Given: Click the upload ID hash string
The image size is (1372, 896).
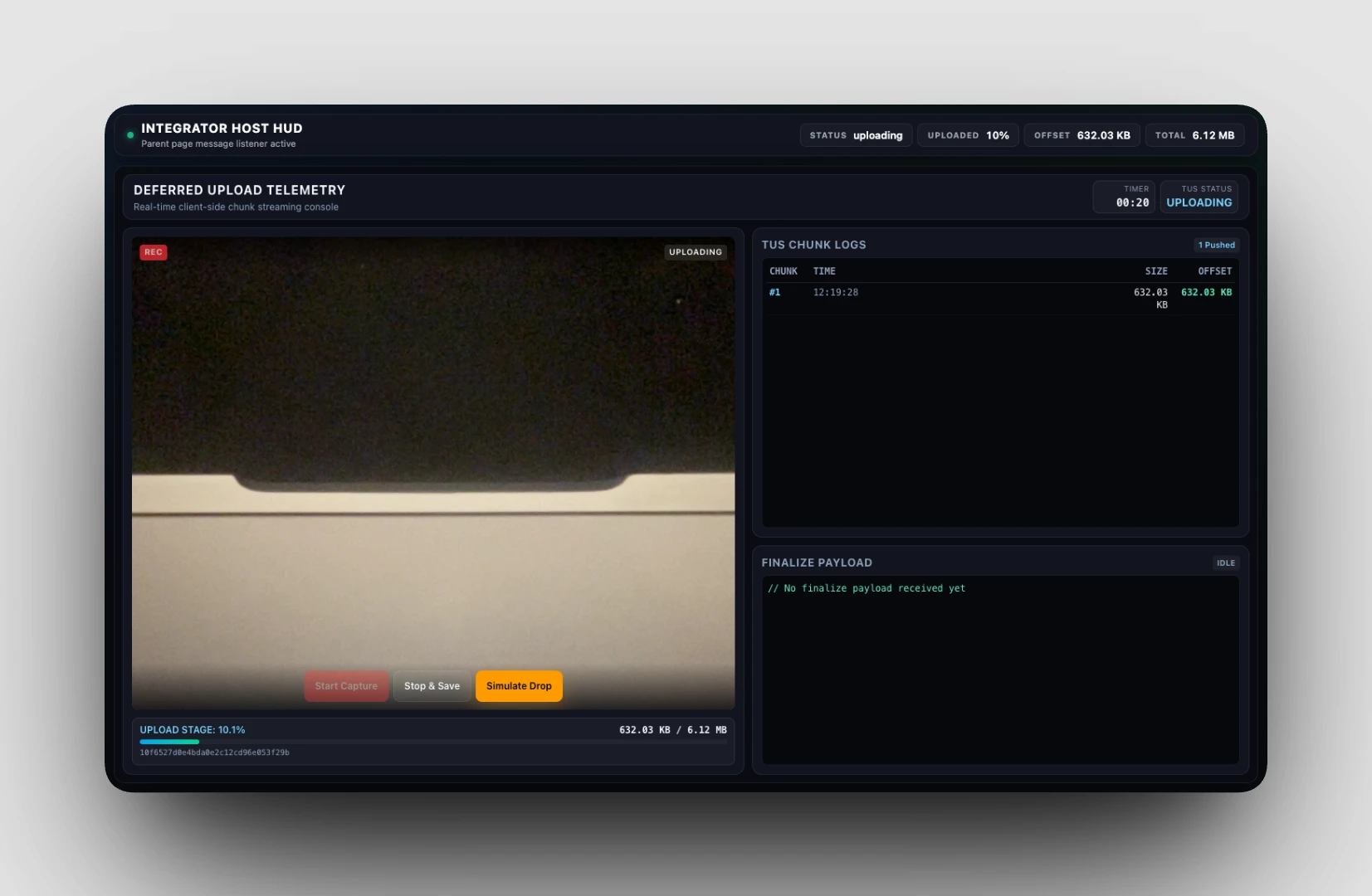Looking at the screenshot, I should pyautogui.click(x=214, y=753).
